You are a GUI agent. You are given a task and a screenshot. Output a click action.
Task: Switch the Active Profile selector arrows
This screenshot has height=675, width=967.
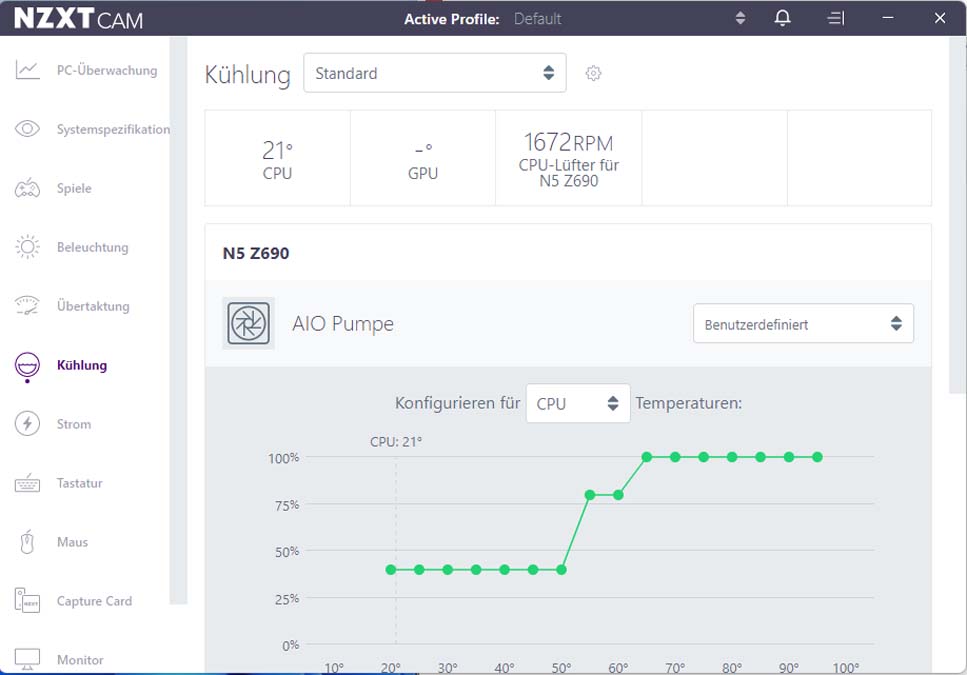pyautogui.click(x=741, y=18)
